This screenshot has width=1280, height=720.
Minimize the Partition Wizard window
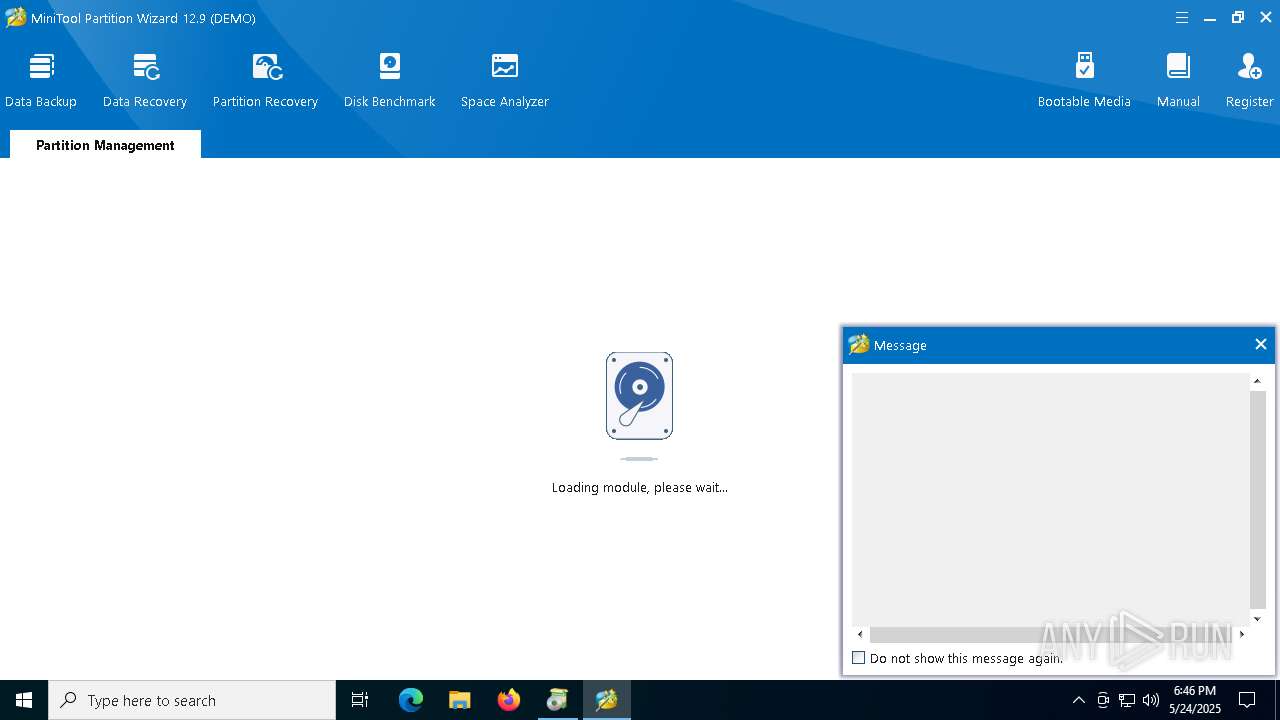pyautogui.click(x=1210, y=18)
